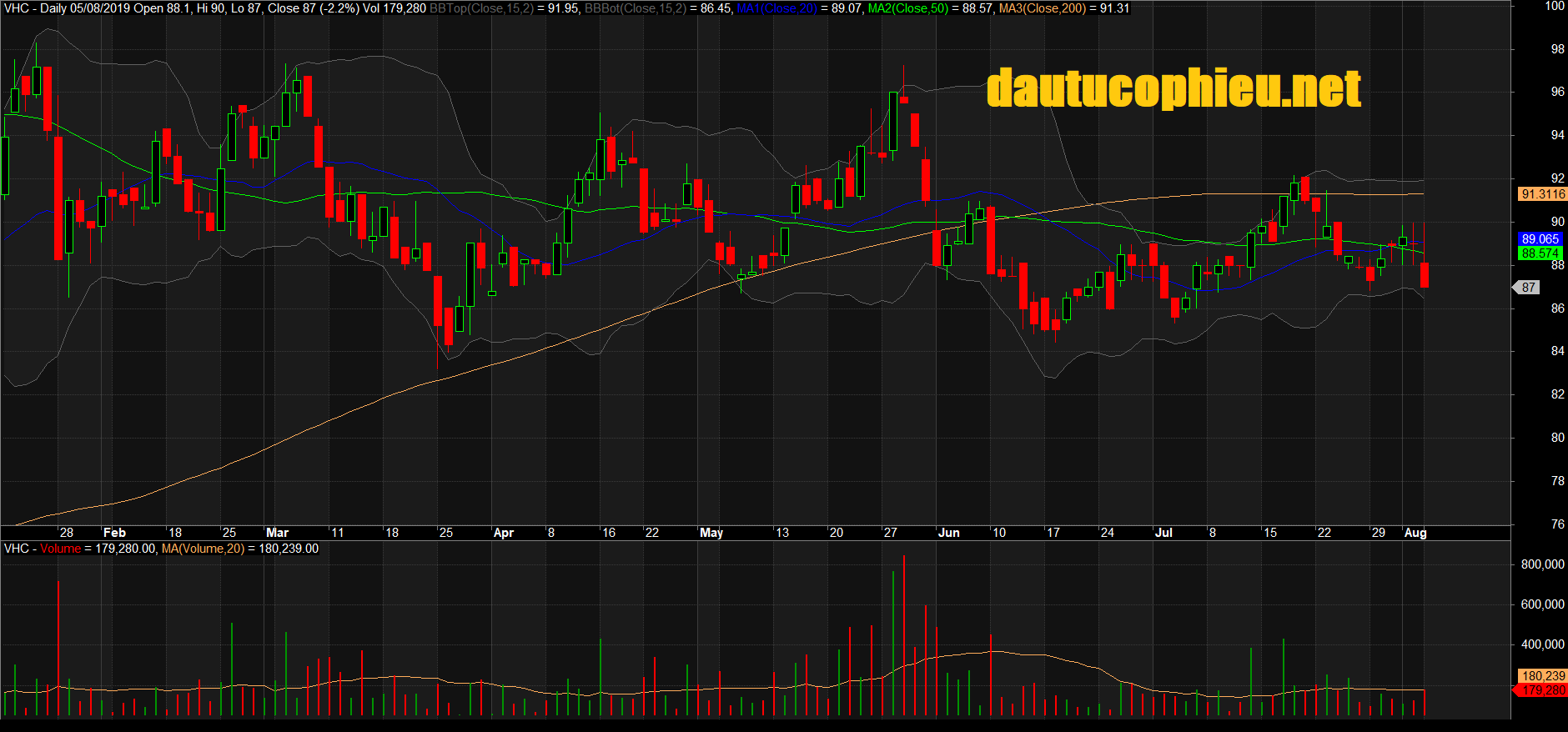Click the Aug label on time axis

1415,533
